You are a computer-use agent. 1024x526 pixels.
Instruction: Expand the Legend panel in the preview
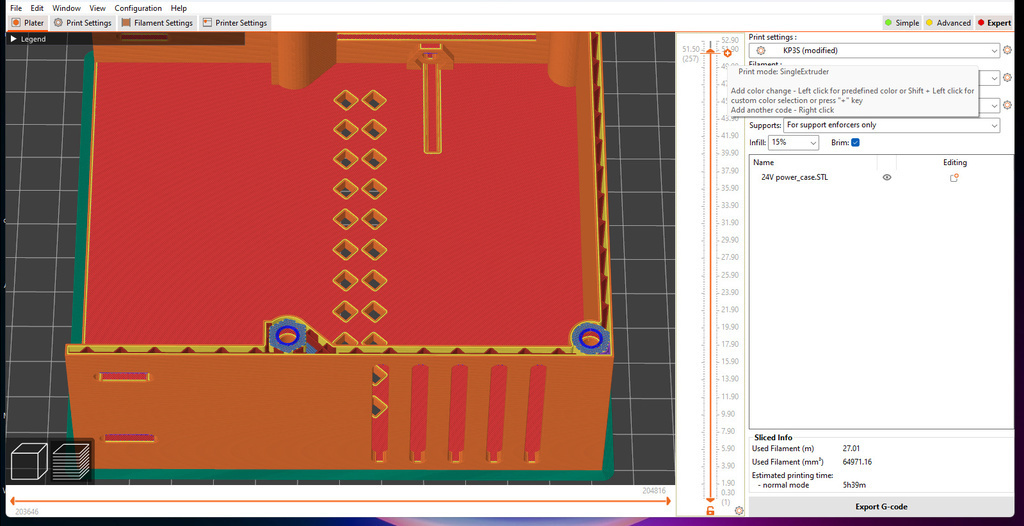(x=28, y=39)
